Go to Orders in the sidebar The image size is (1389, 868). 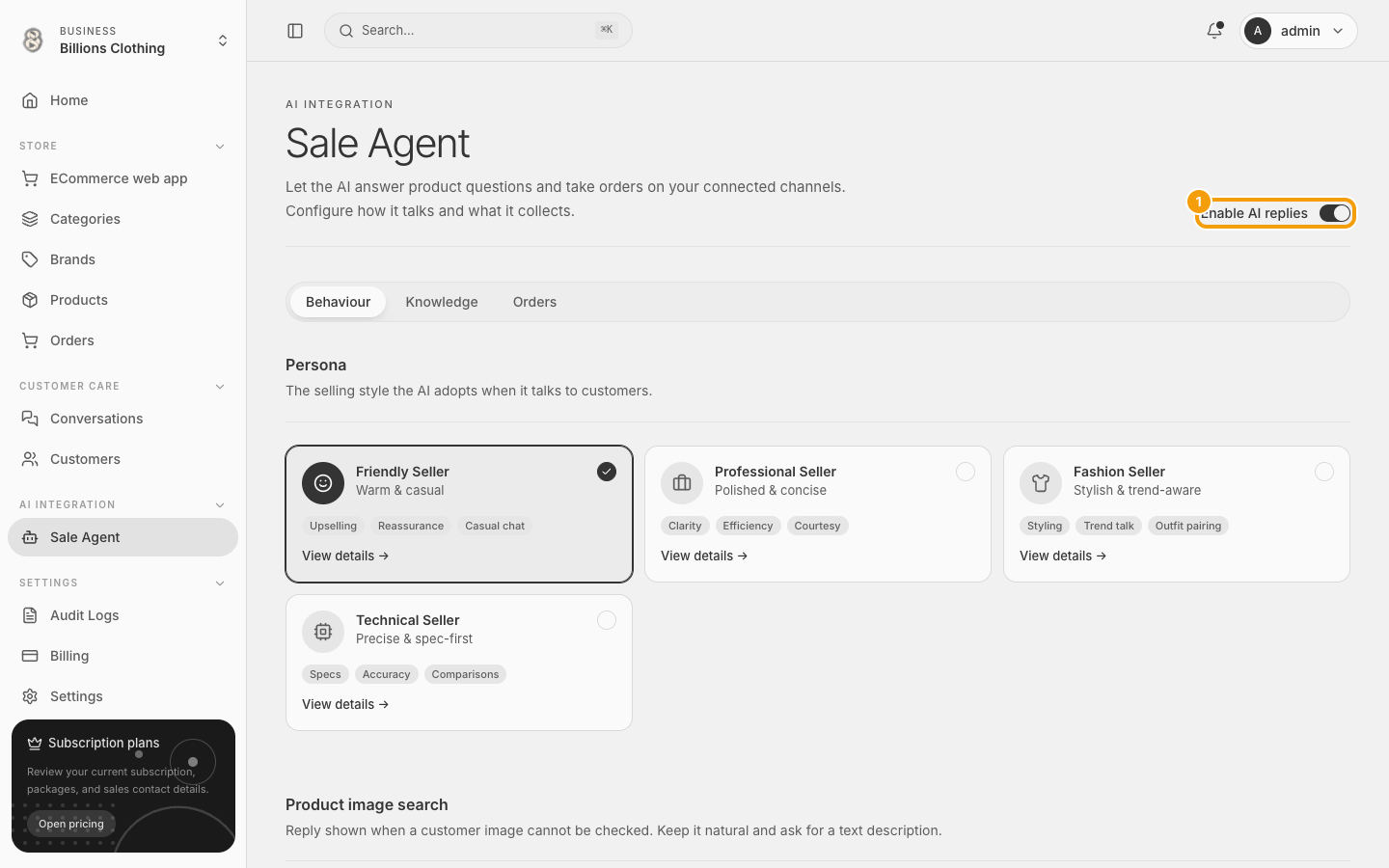(x=123, y=340)
